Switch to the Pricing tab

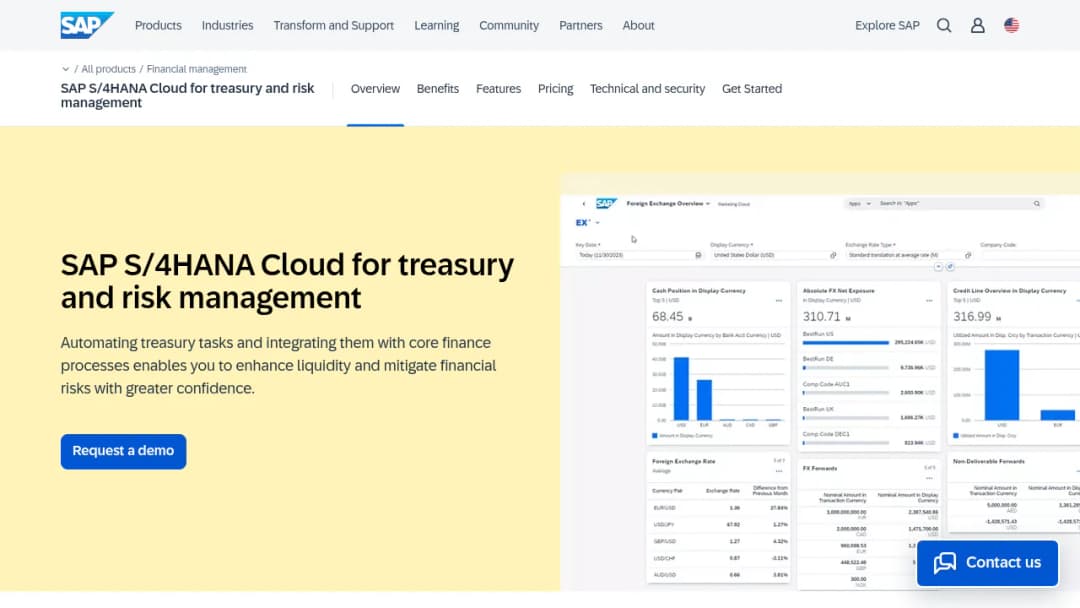coord(555,89)
